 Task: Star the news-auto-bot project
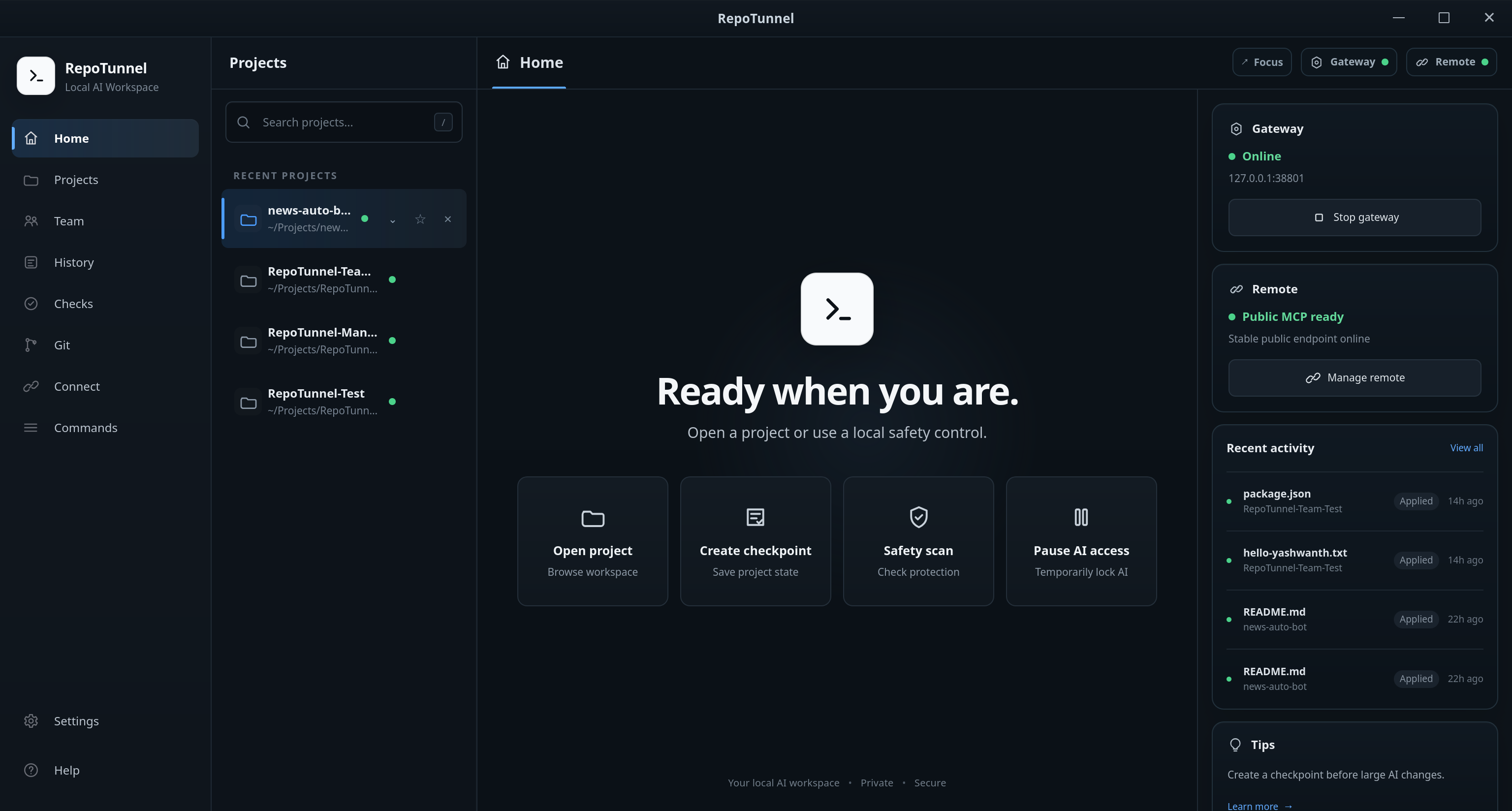420,219
